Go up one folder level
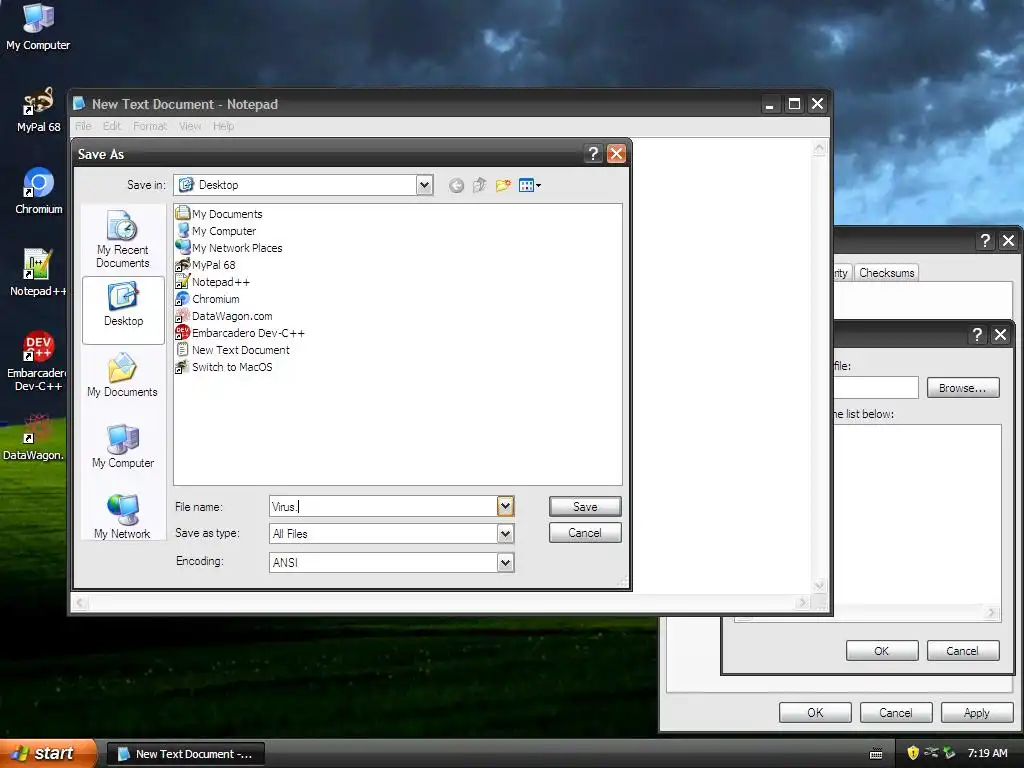The image size is (1024, 768). tap(479, 185)
